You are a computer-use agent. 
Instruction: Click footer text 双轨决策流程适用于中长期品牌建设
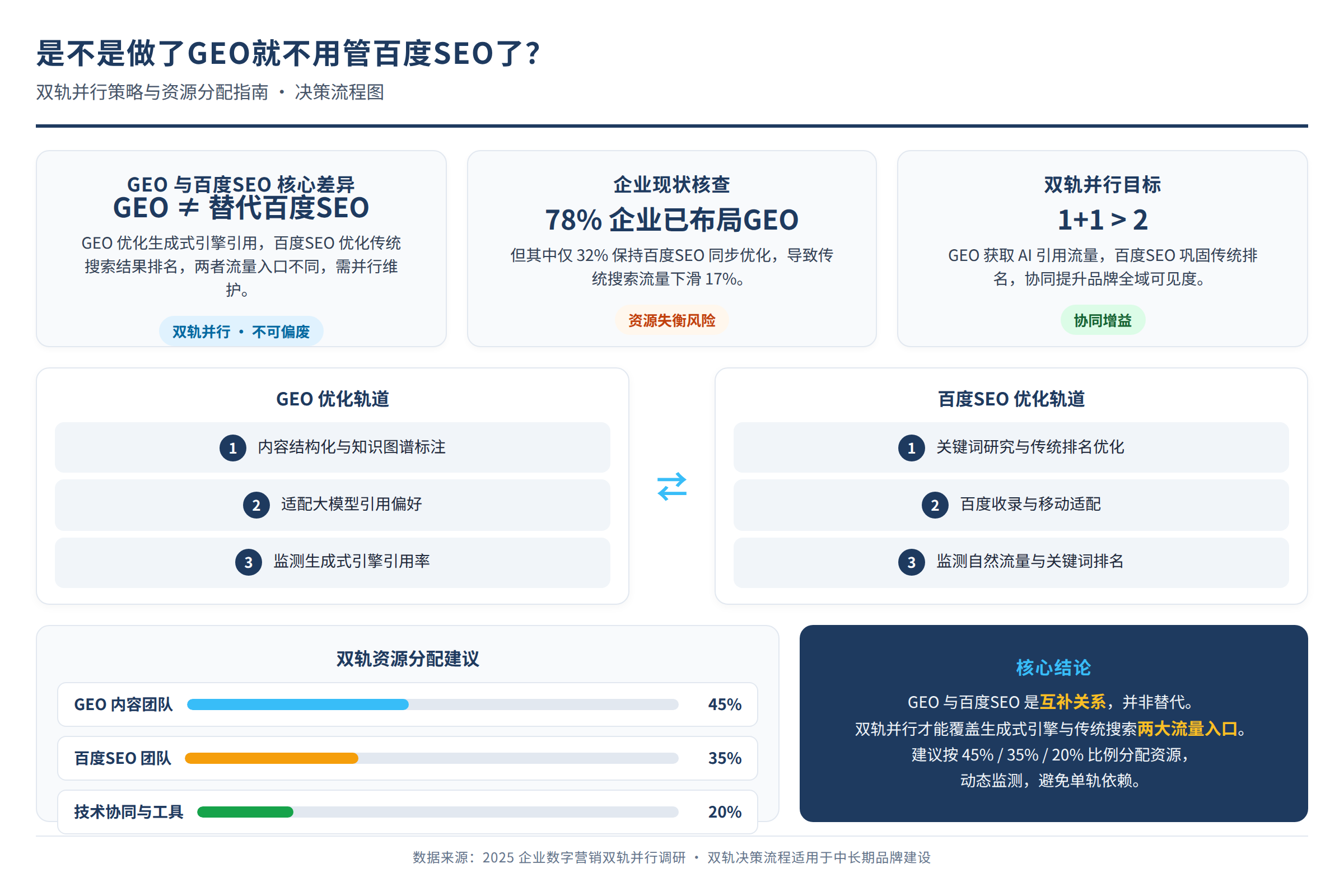click(819, 857)
